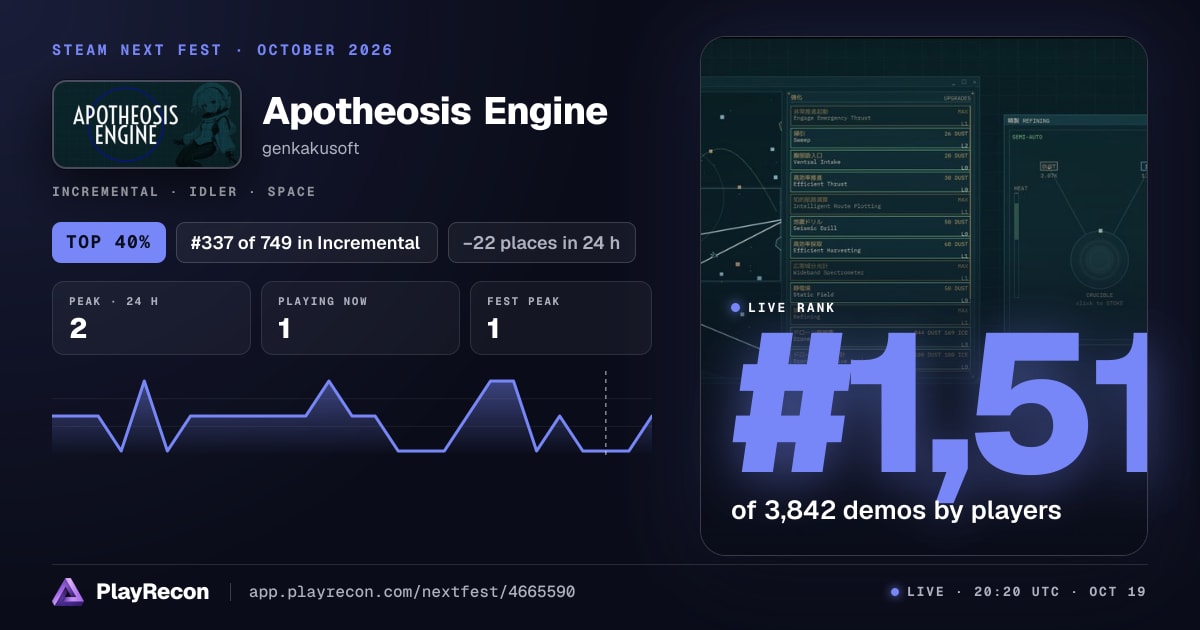Select the Intelligent Route Plotting upgrade row

pos(880,203)
